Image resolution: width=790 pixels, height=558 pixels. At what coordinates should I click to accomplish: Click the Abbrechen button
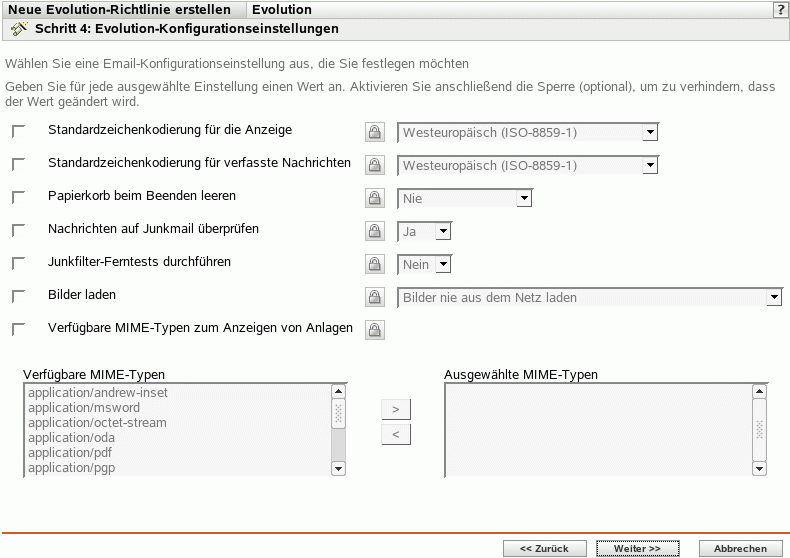click(740, 548)
